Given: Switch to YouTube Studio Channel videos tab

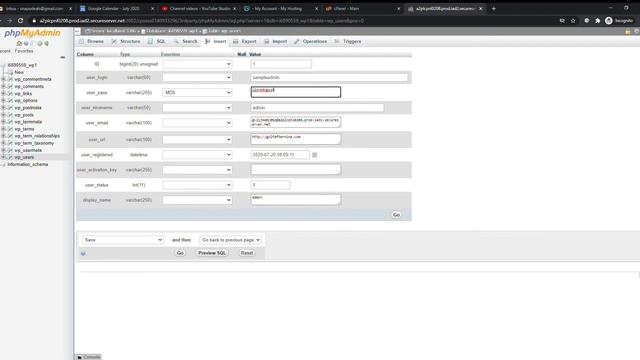Looking at the screenshot, I should click(199, 8).
